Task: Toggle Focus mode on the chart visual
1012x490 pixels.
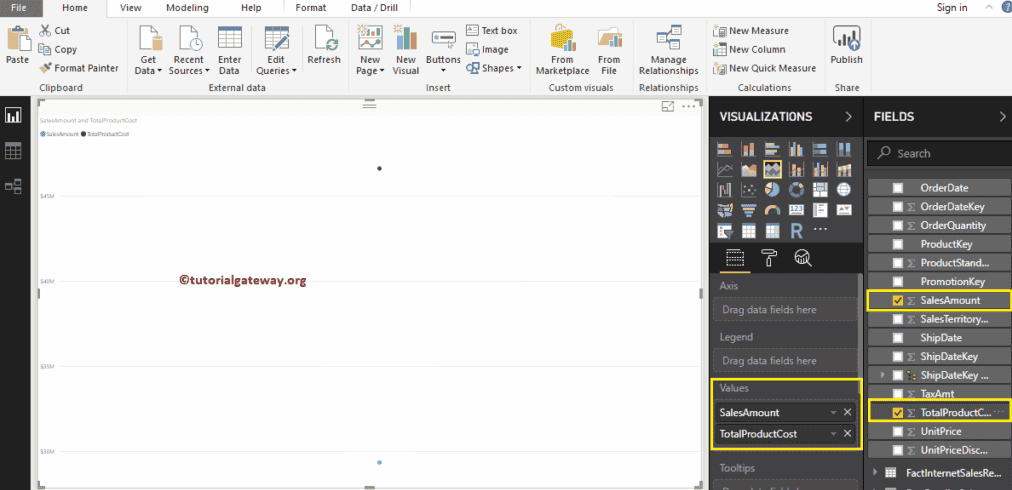Action: click(668, 107)
